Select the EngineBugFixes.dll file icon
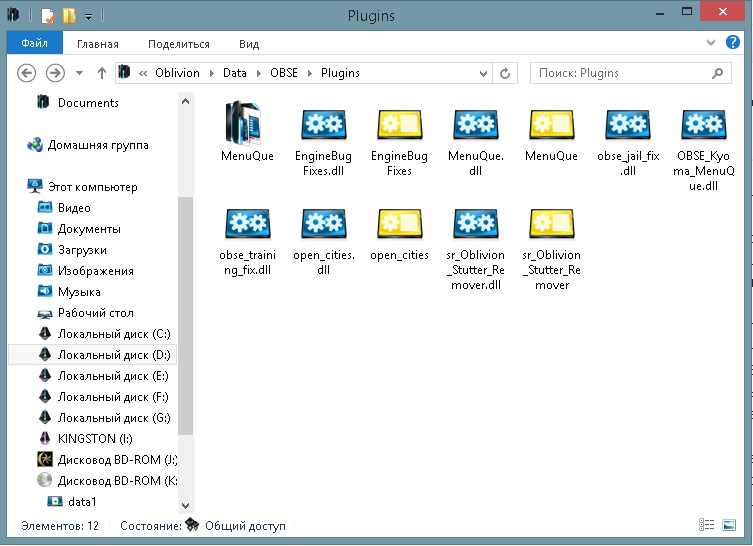 tap(324, 124)
